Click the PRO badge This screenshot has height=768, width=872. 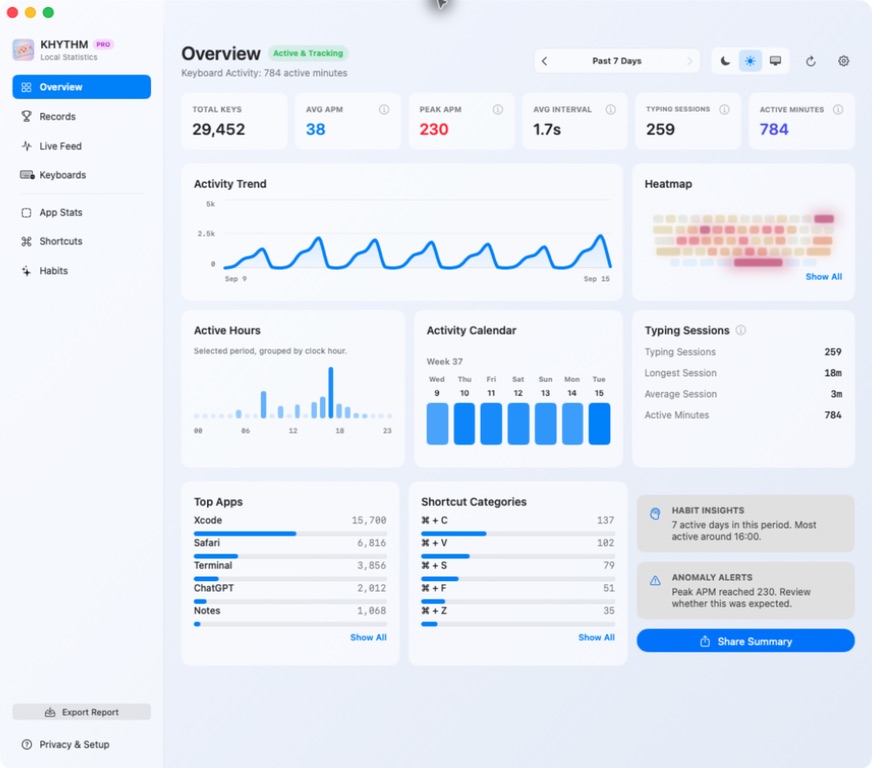103,44
